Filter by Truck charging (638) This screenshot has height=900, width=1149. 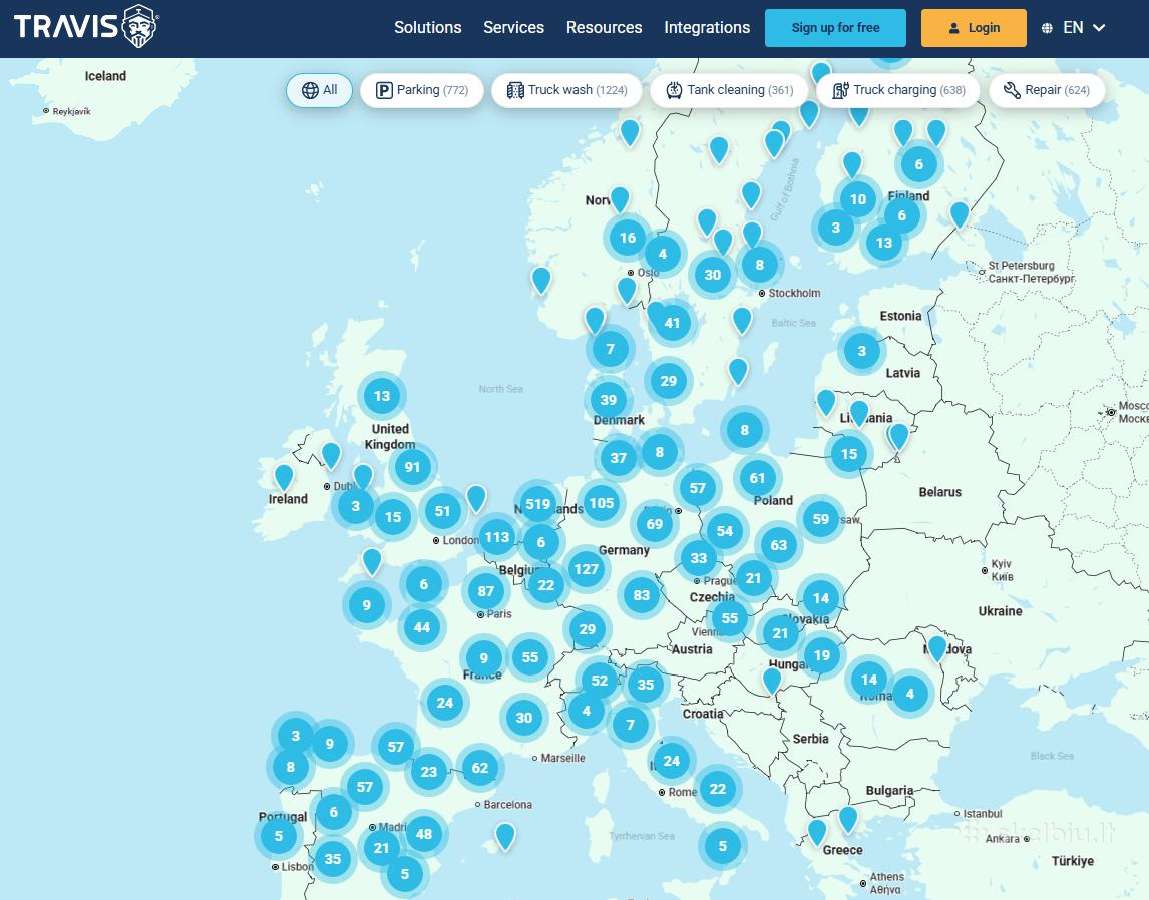click(x=898, y=90)
